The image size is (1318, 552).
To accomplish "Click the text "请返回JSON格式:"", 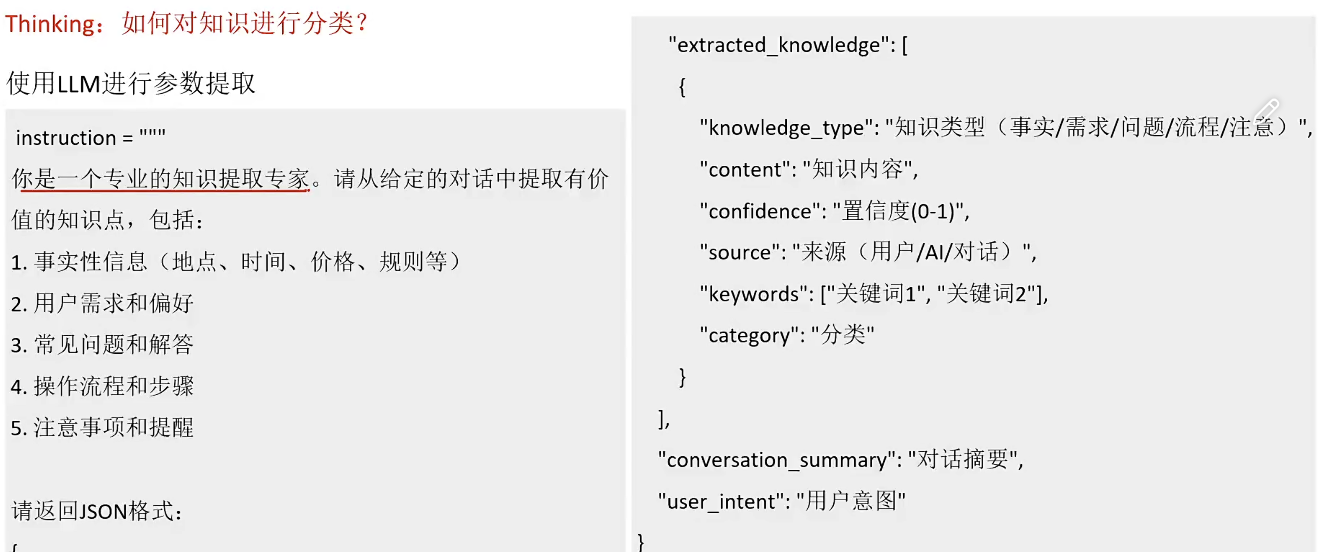I will pos(98,511).
